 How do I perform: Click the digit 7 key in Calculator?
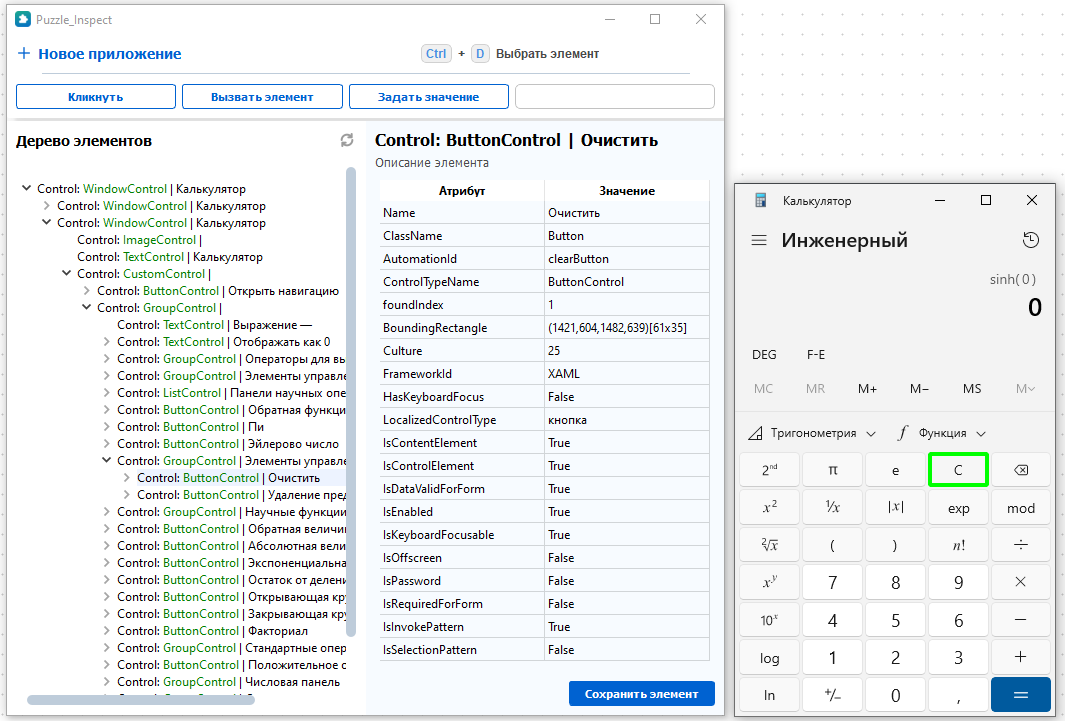(x=832, y=583)
